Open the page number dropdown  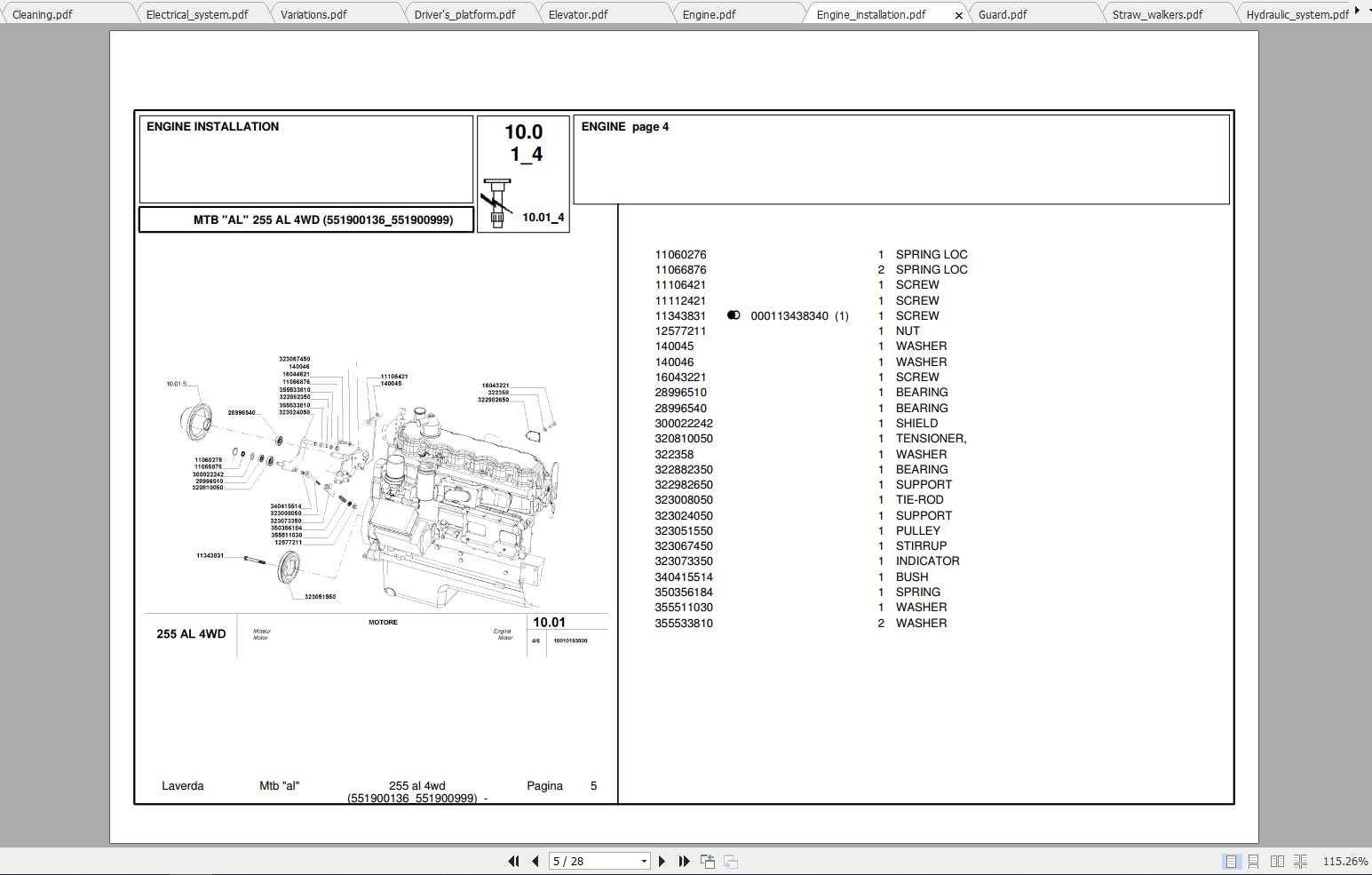point(645,861)
